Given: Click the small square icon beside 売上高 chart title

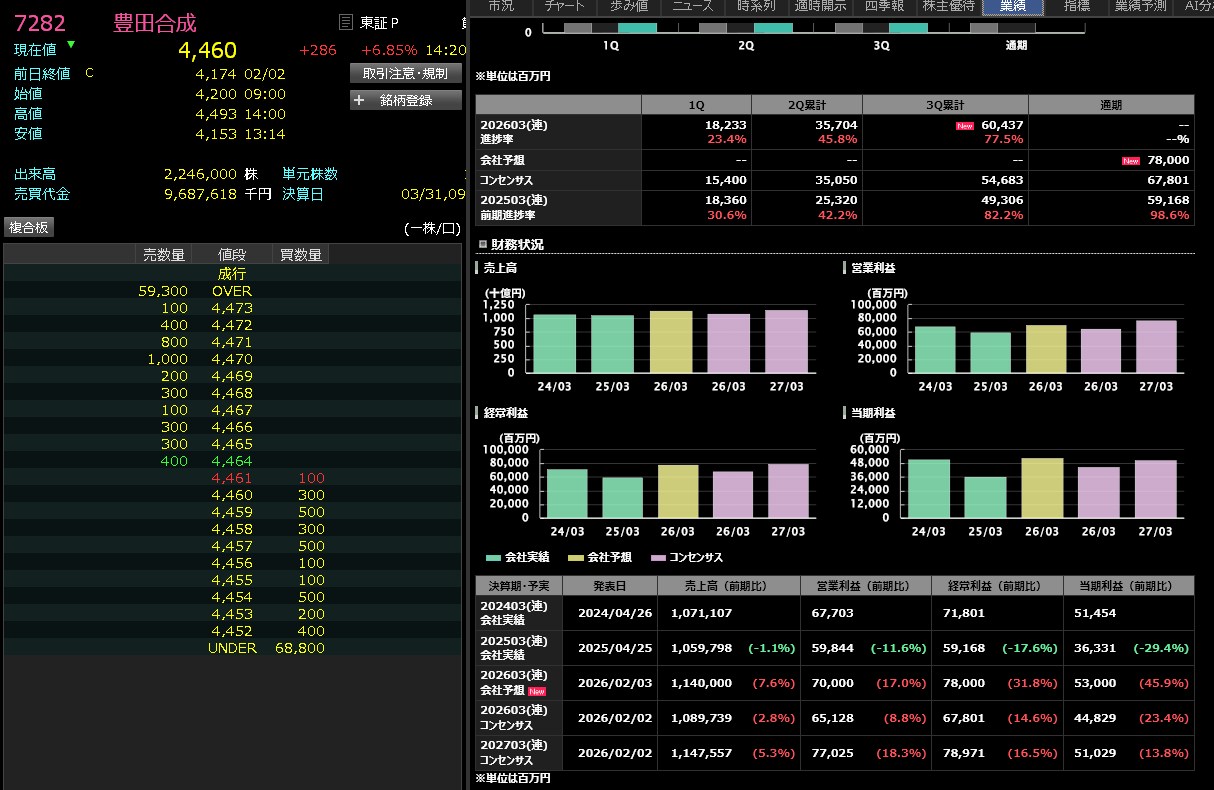Looking at the screenshot, I should [478, 268].
